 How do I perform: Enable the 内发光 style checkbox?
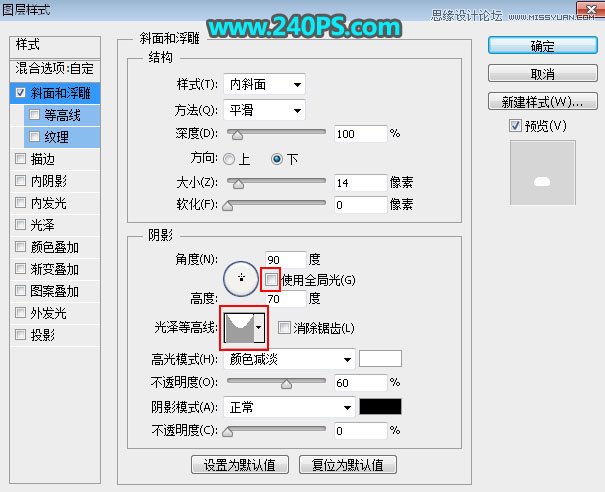tap(20, 203)
